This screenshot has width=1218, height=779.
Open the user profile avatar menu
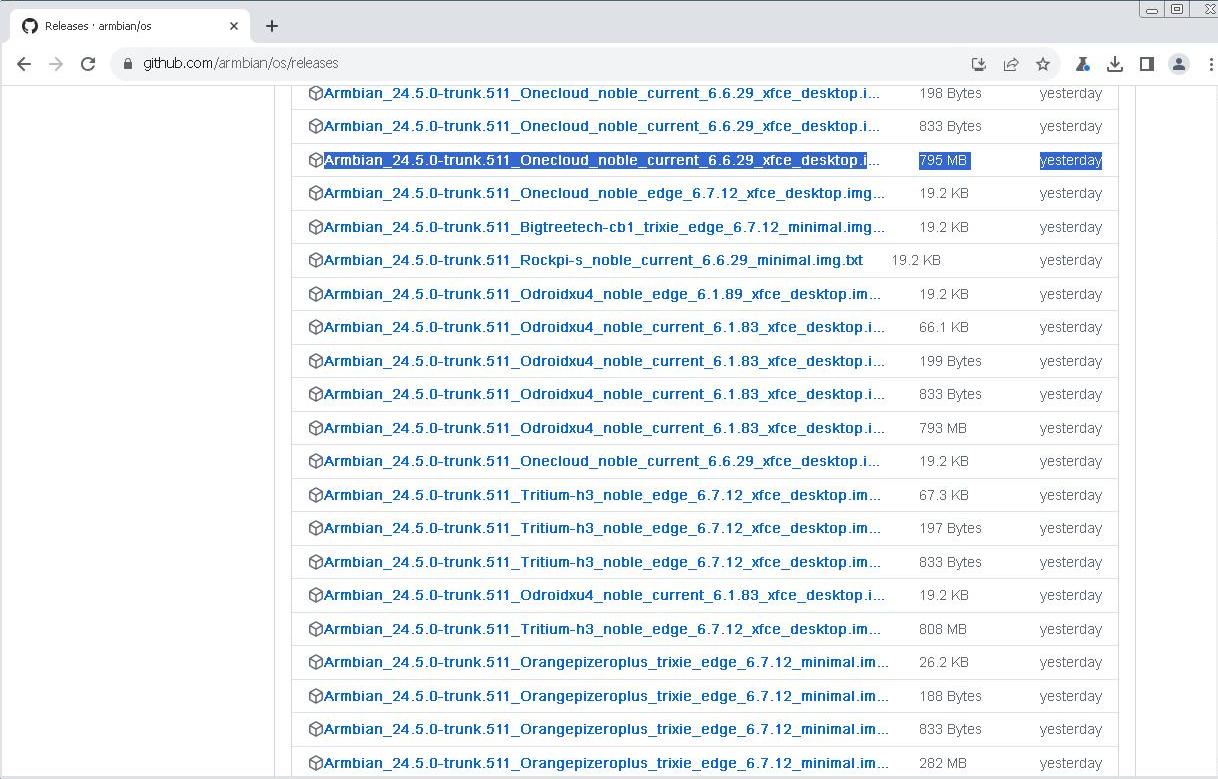coord(1179,64)
